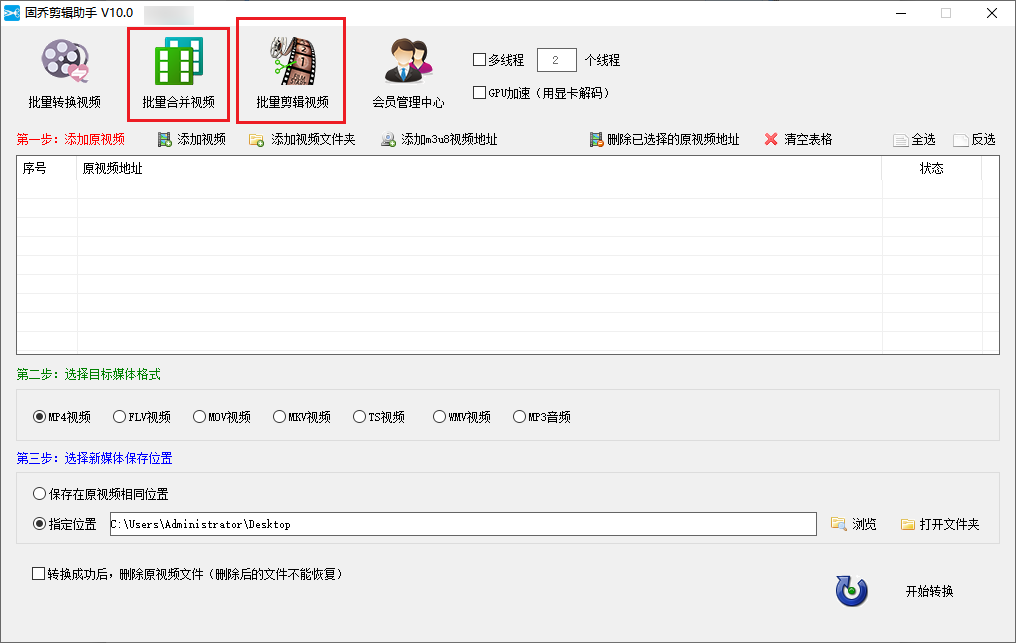Enable the 多线程 multithreading checkbox
The image size is (1016, 643).
[x=480, y=60]
